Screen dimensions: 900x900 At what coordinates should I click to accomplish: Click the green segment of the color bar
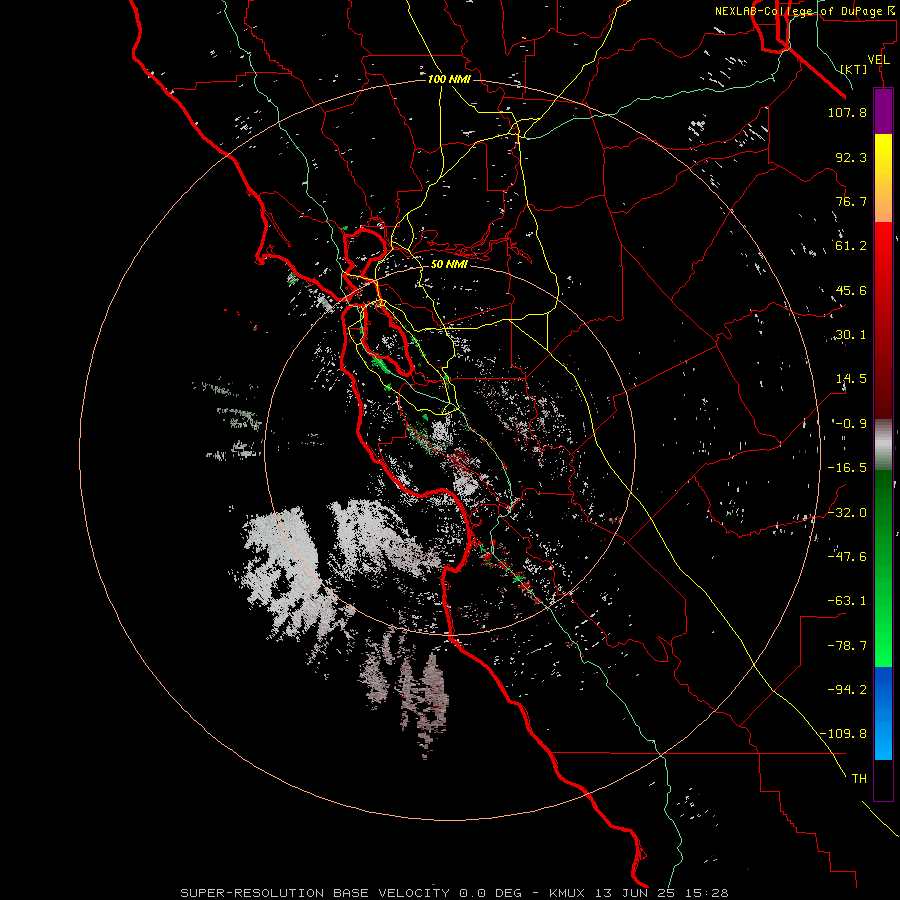[x=883, y=568]
